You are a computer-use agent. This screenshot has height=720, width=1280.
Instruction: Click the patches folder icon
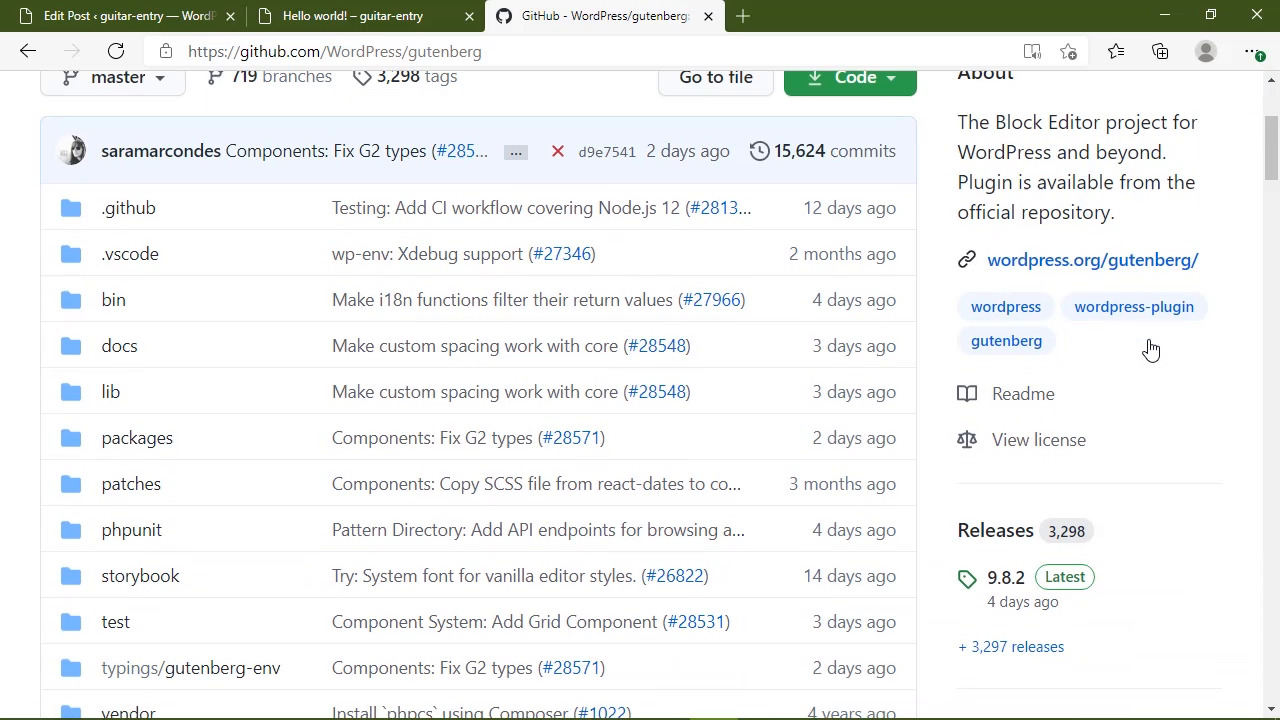pos(70,484)
